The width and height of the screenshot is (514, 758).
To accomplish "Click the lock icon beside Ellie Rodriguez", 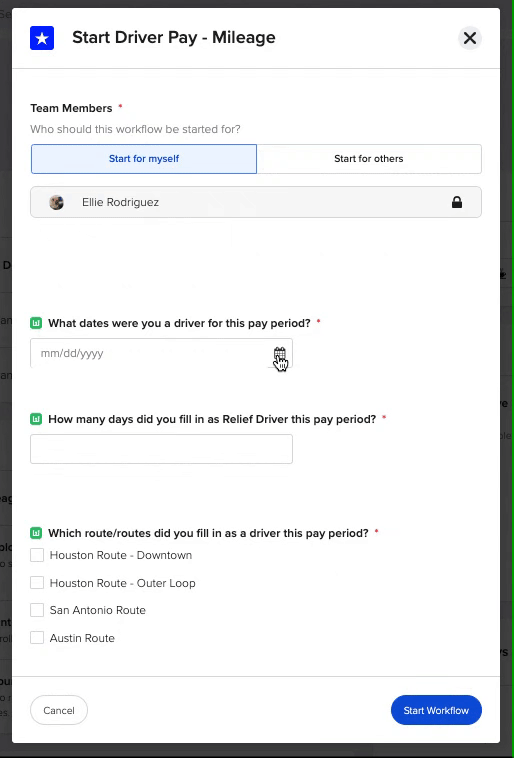I will pyautogui.click(x=456, y=202).
